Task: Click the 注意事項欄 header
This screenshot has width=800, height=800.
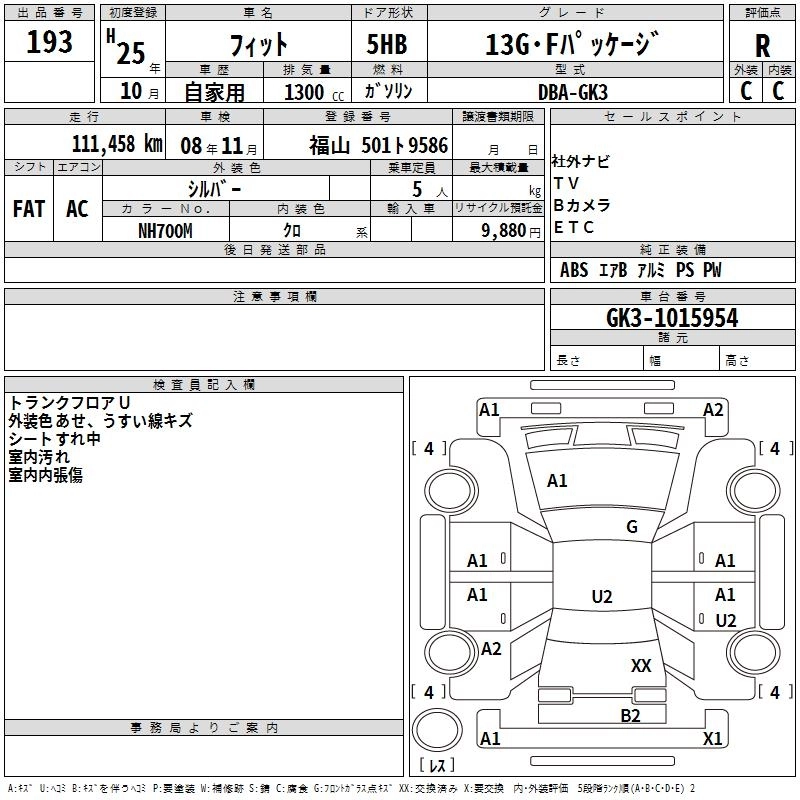Action: pos(274,296)
